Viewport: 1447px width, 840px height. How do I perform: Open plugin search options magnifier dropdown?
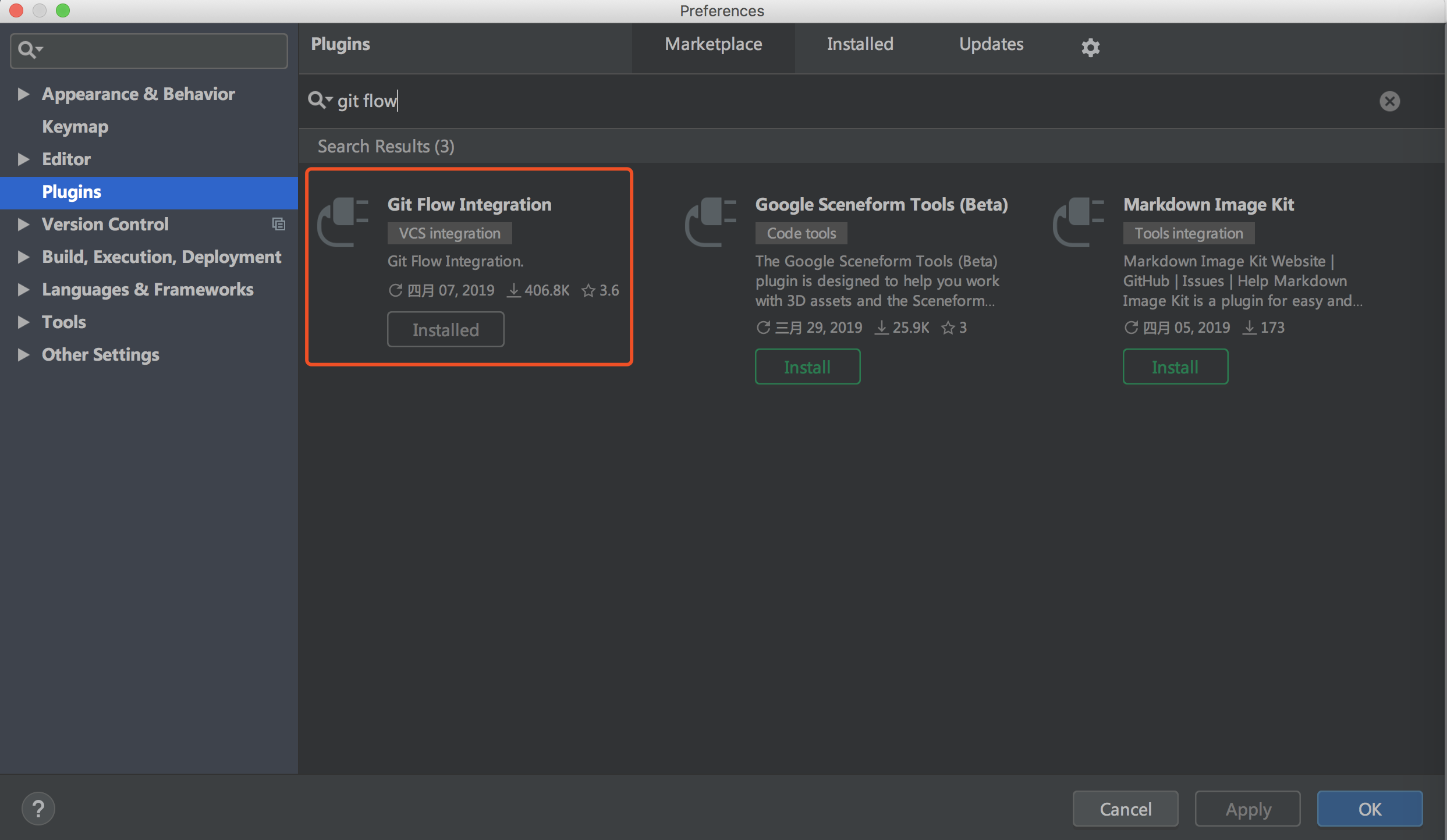pyautogui.click(x=320, y=100)
